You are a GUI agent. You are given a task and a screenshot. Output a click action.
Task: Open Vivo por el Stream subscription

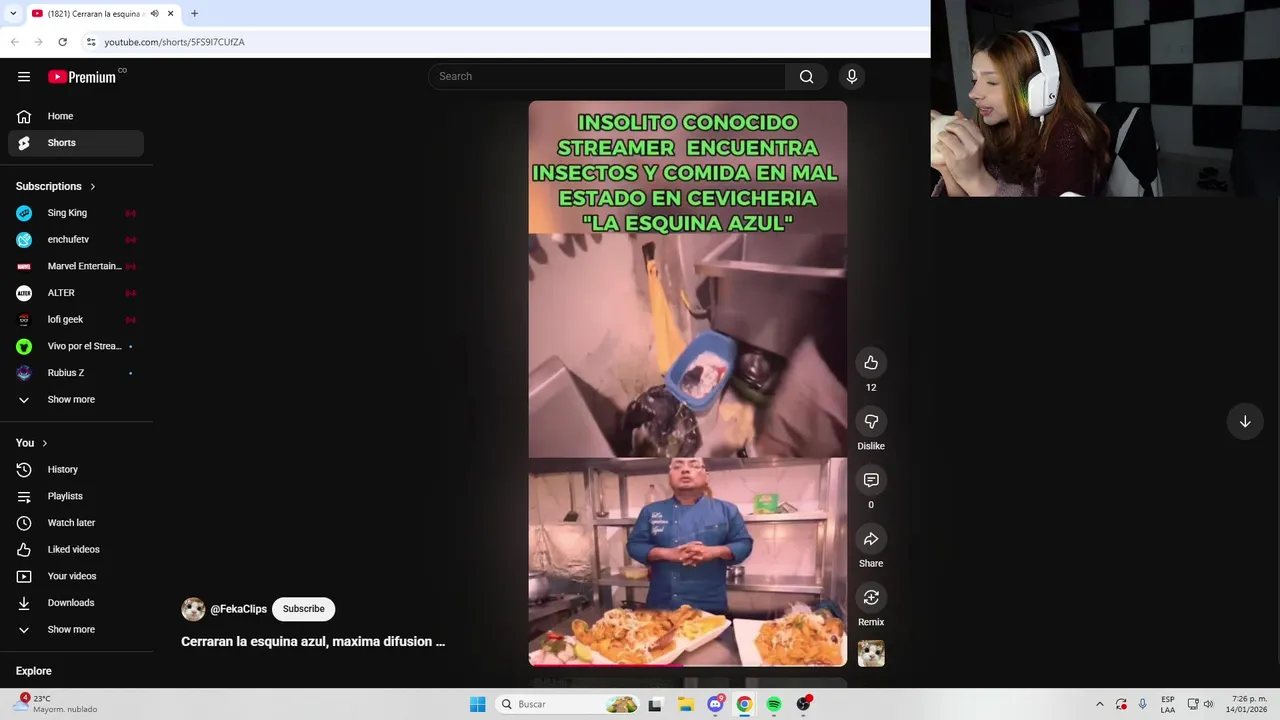[x=76, y=346]
